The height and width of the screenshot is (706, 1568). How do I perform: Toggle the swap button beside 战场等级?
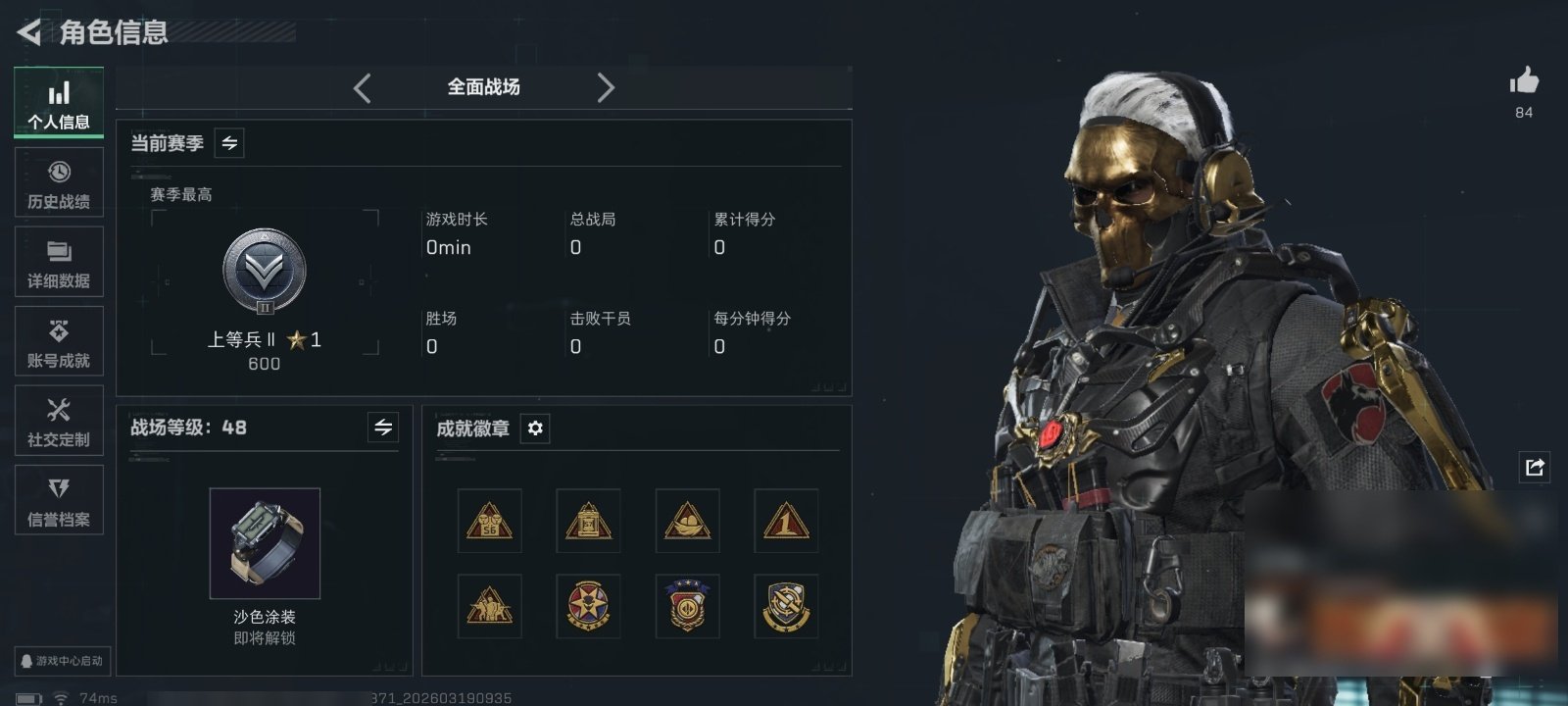tap(383, 428)
